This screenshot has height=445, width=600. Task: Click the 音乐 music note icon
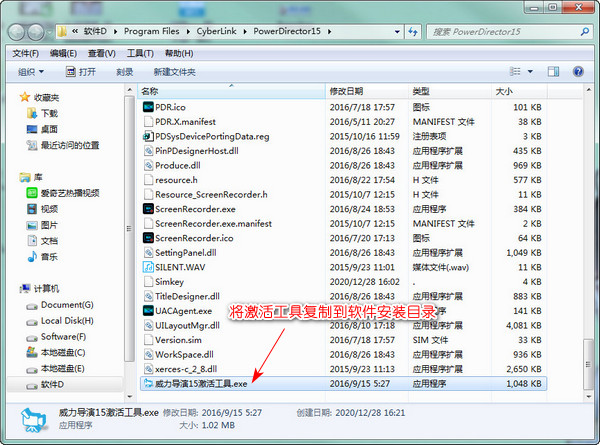32,256
